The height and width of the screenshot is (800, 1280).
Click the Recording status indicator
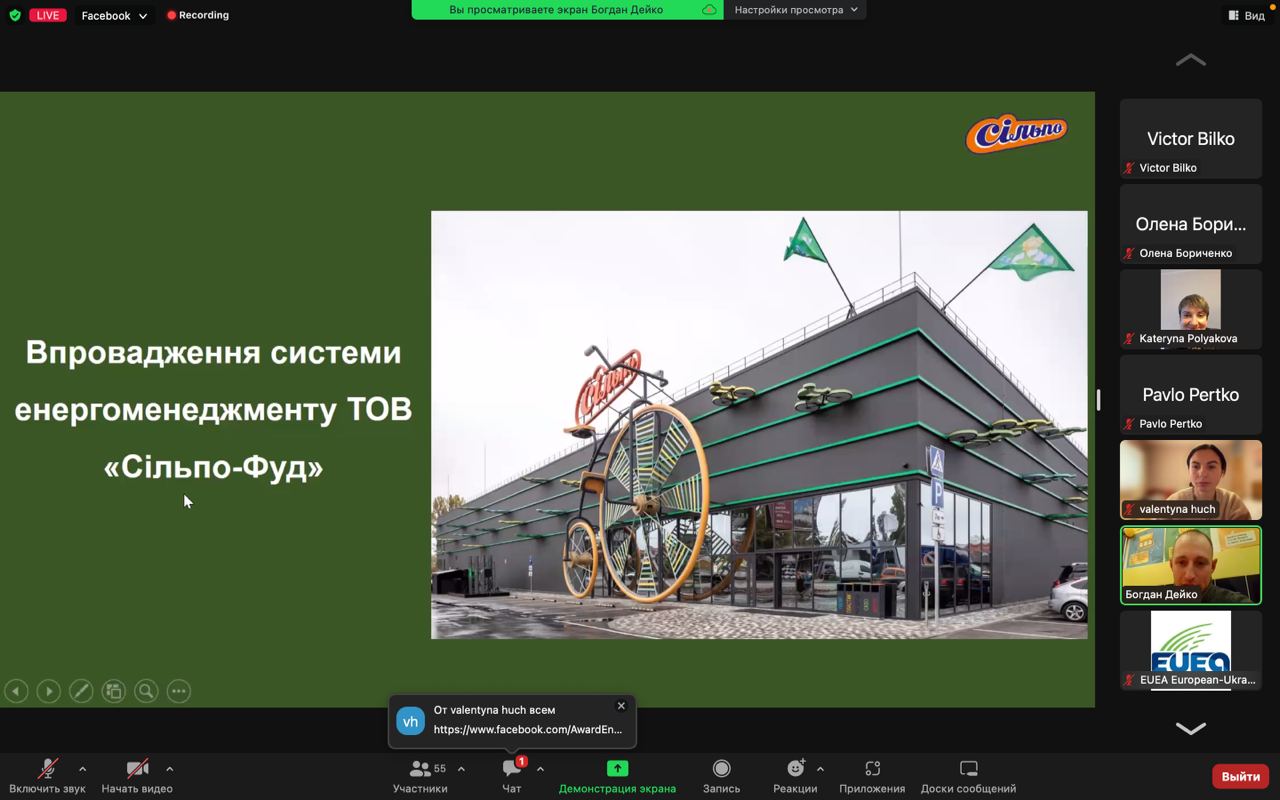point(198,15)
